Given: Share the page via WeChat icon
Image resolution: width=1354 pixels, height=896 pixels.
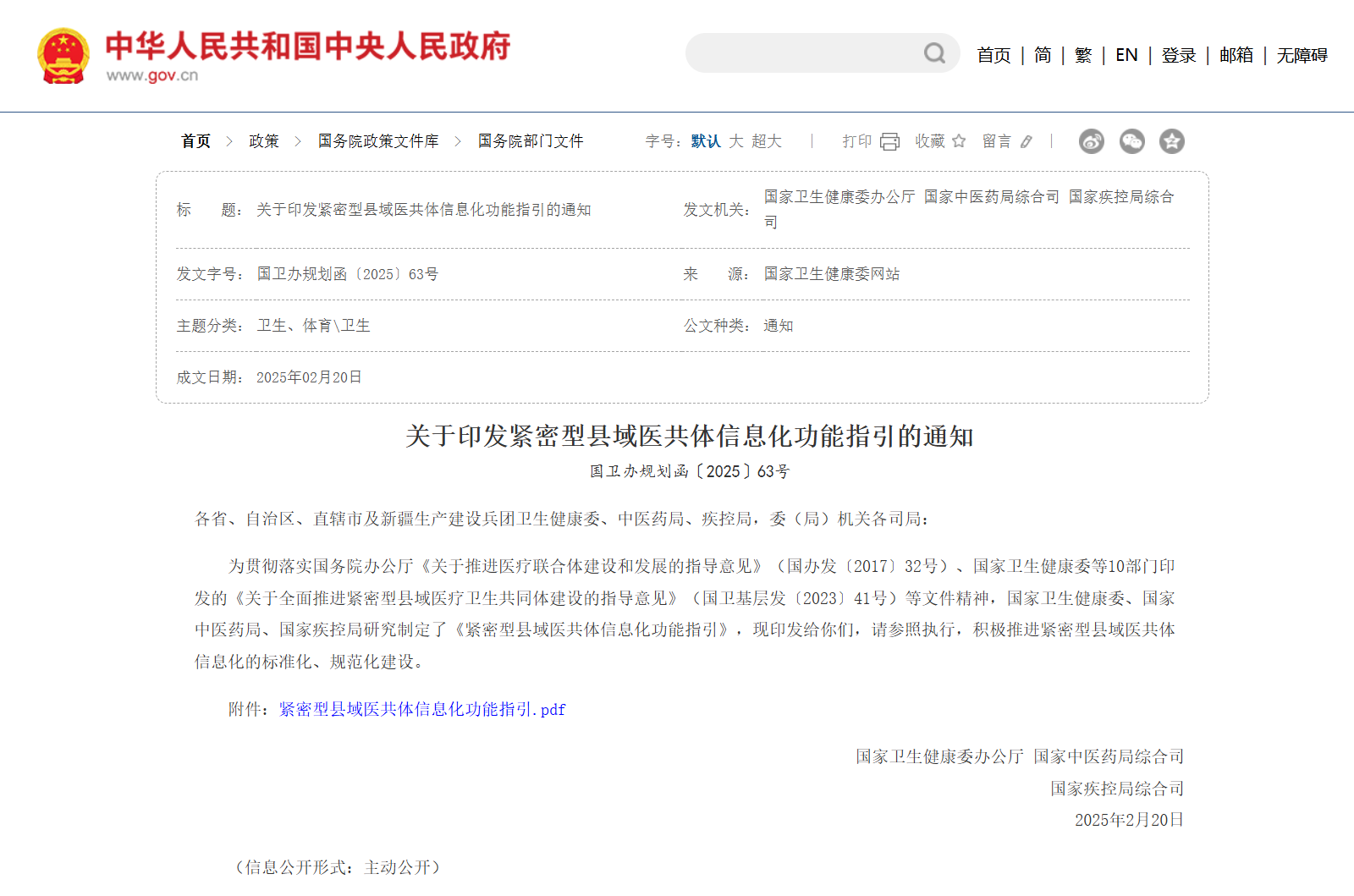Looking at the screenshot, I should [1131, 141].
